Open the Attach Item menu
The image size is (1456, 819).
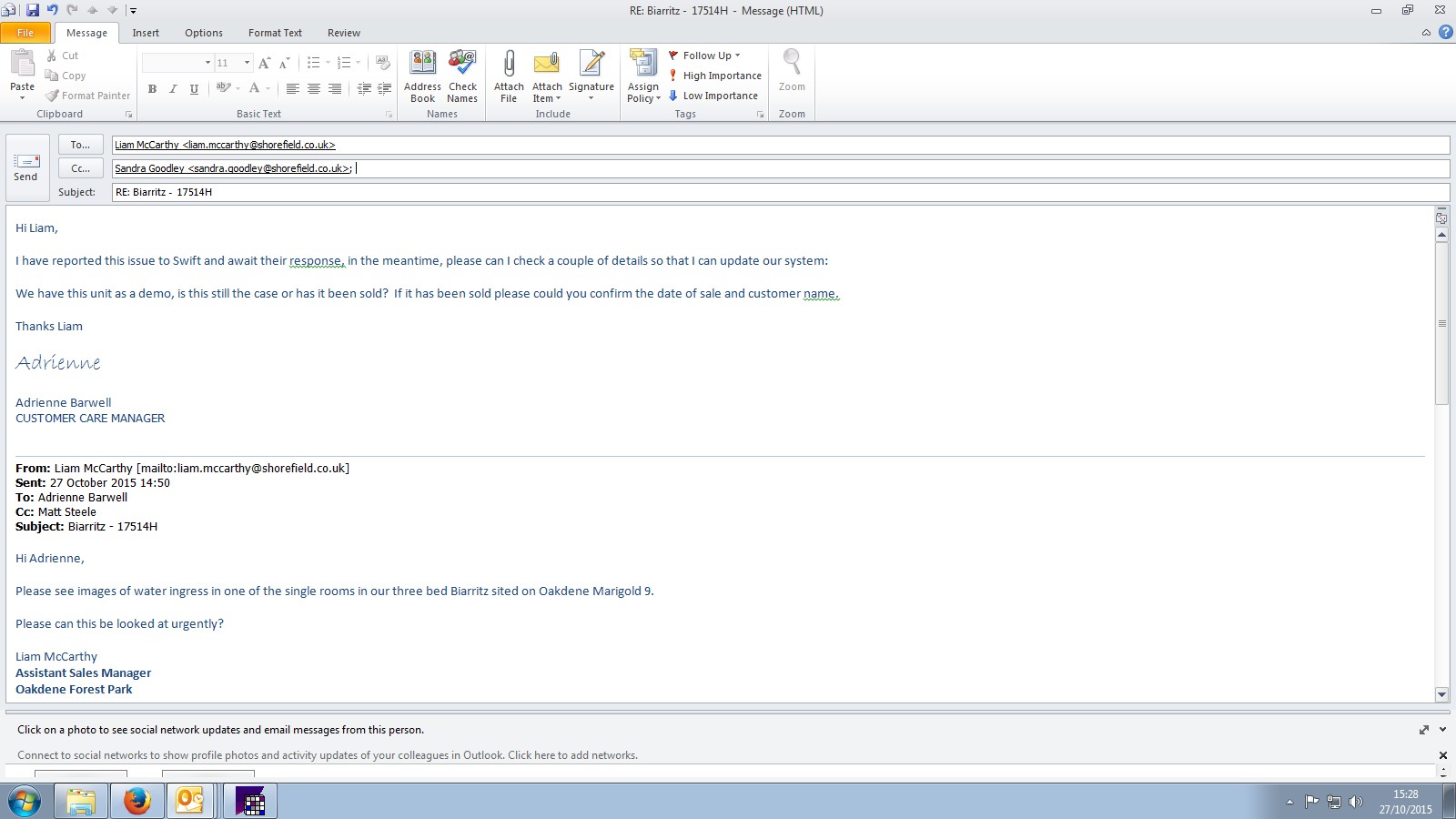click(x=547, y=76)
